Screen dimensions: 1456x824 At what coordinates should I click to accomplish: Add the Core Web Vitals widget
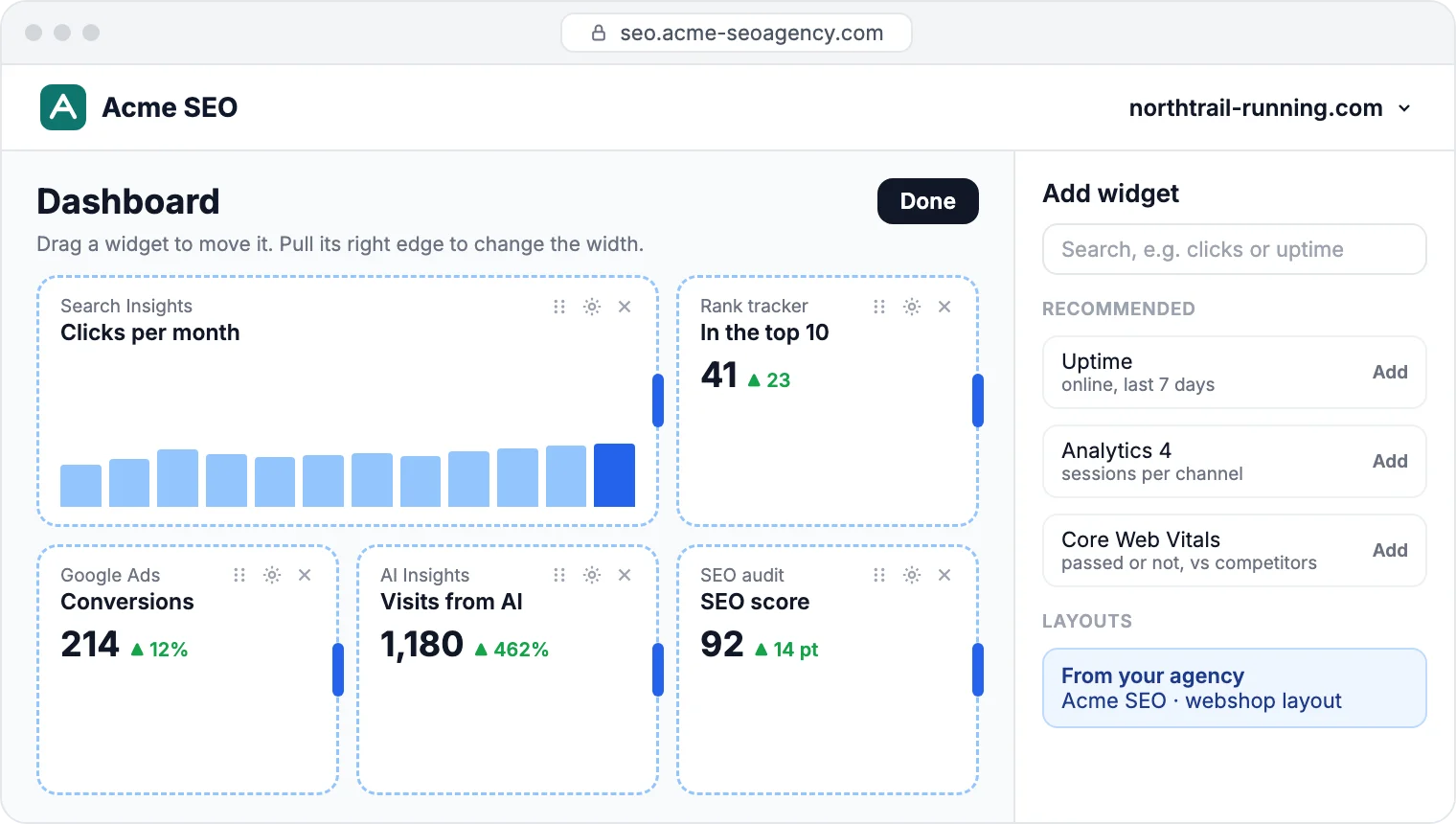point(1390,550)
